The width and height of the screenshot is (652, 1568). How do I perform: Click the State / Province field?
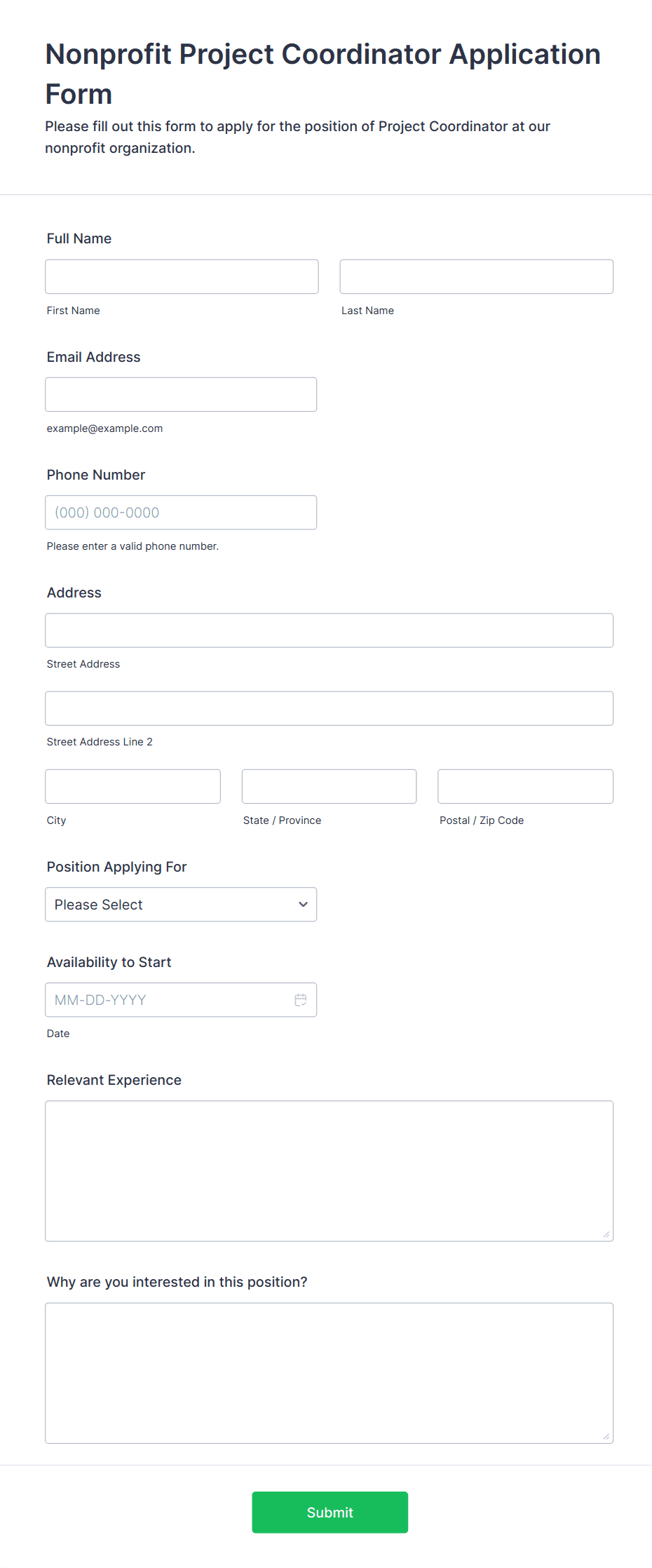329,786
